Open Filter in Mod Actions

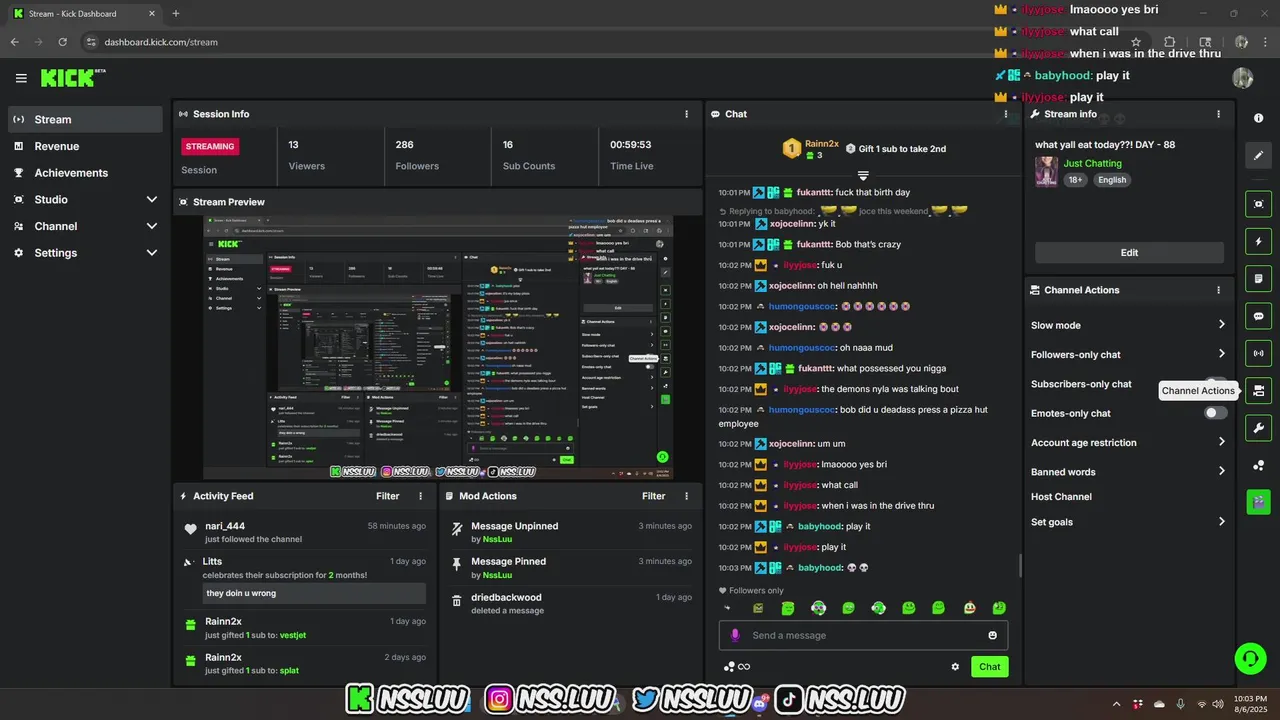pyautogui.click(x=653, y=496)
